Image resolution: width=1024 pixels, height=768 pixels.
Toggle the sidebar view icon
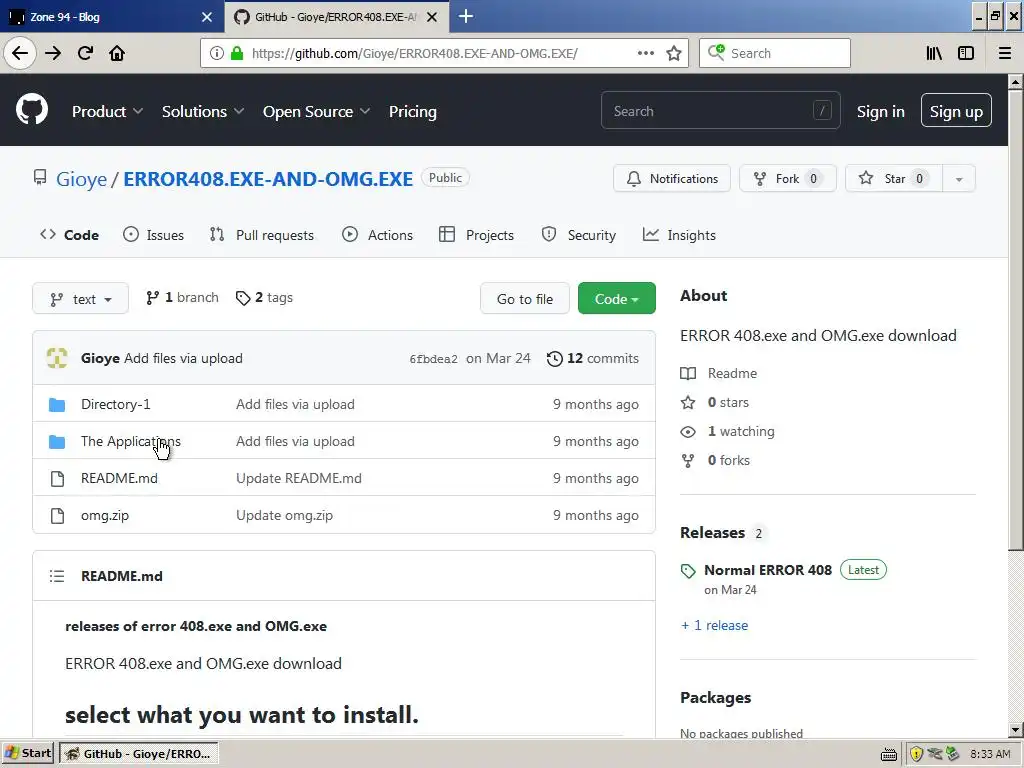[x=966, y=54]
